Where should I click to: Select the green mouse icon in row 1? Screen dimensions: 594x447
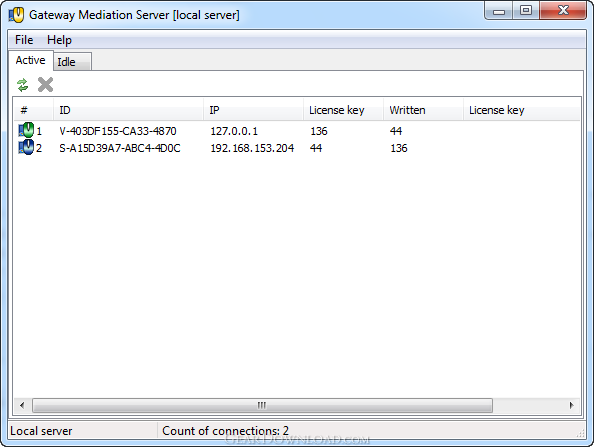pos(26,130)
